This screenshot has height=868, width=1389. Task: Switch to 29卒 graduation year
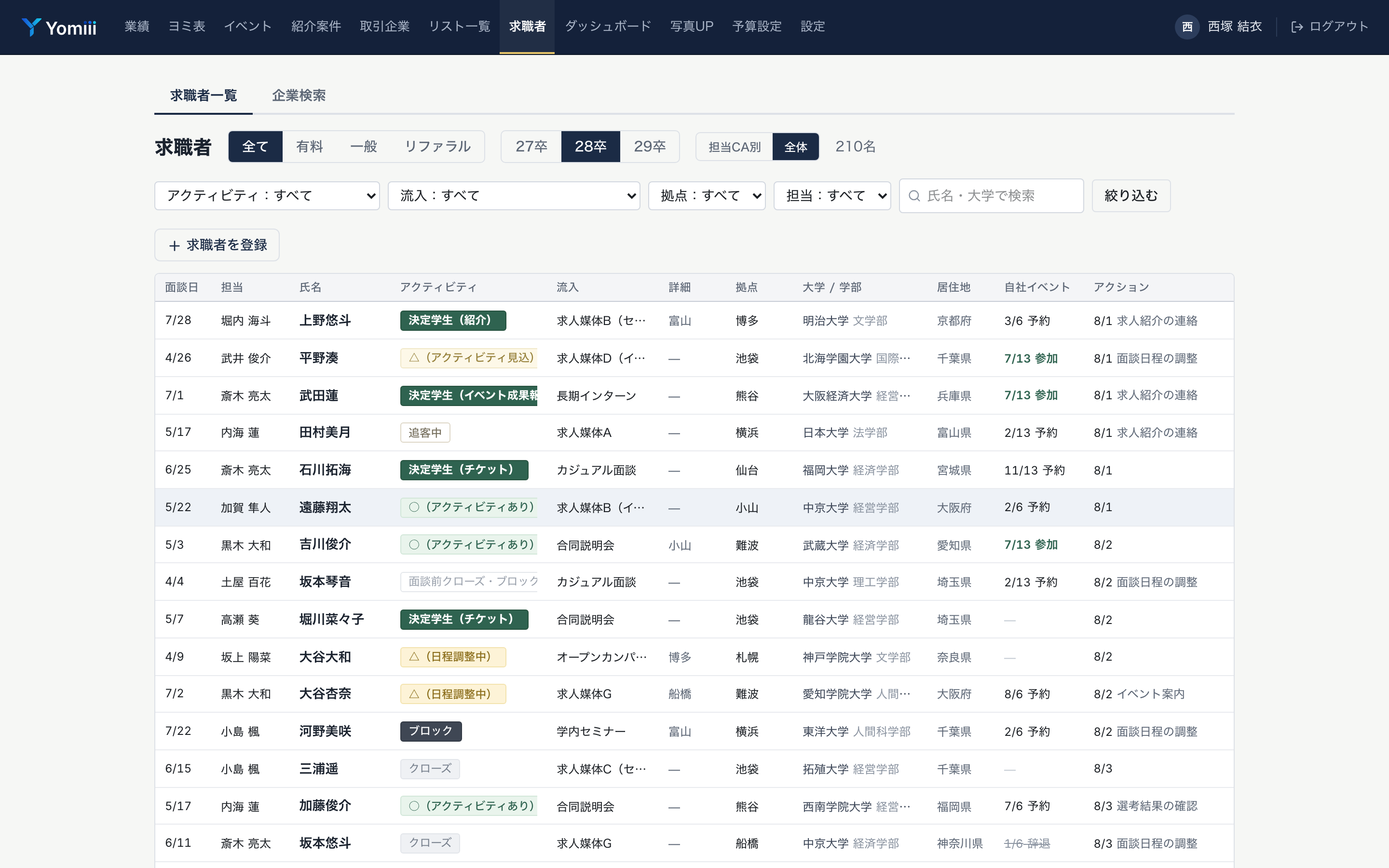[650, 147]
